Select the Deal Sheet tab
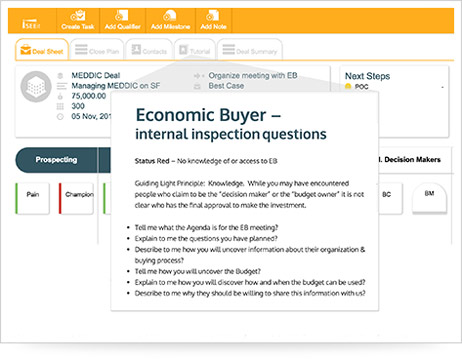The height and width of the screenshot is (360, 462). pos(42,50)
